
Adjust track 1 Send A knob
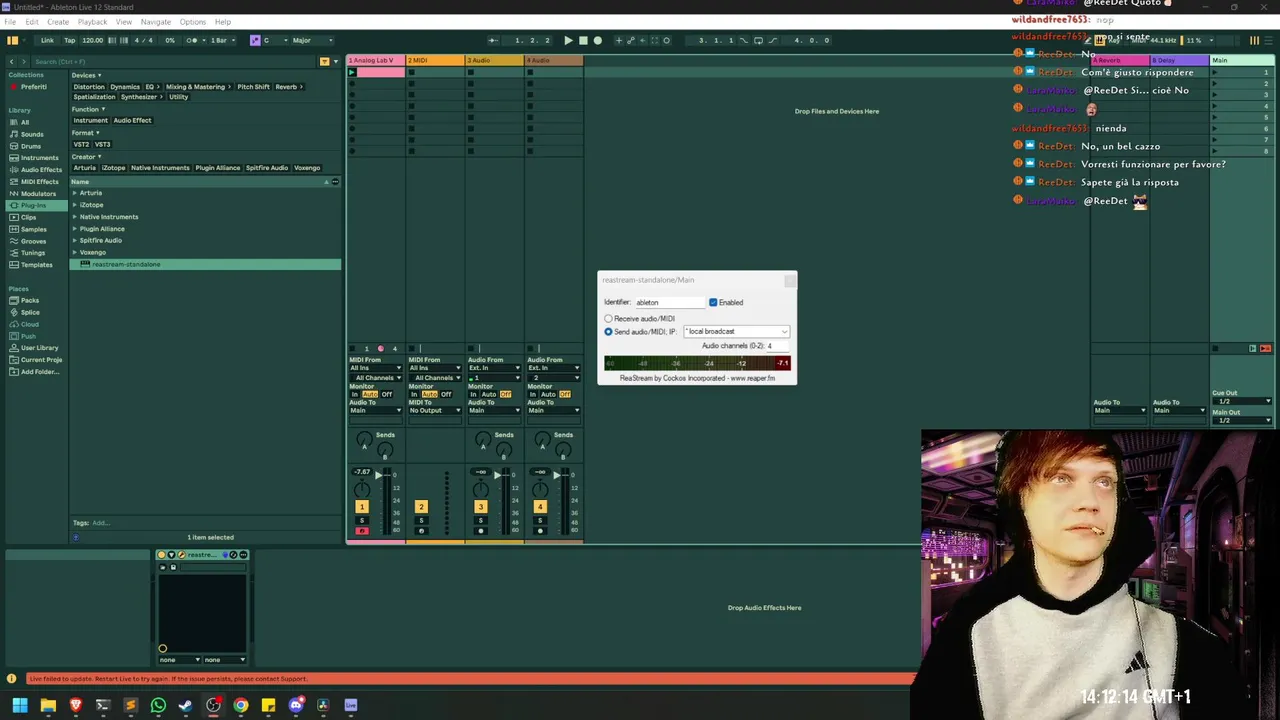point(364,440)
